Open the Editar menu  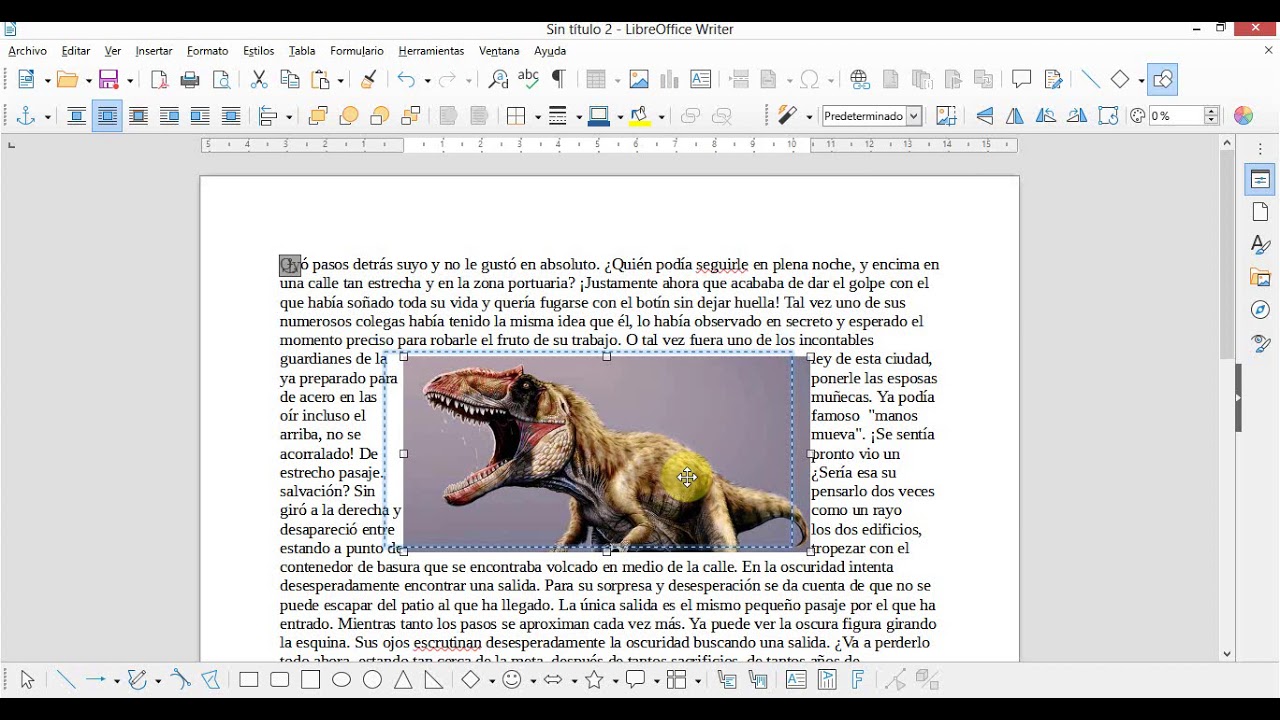pos(76,51)
